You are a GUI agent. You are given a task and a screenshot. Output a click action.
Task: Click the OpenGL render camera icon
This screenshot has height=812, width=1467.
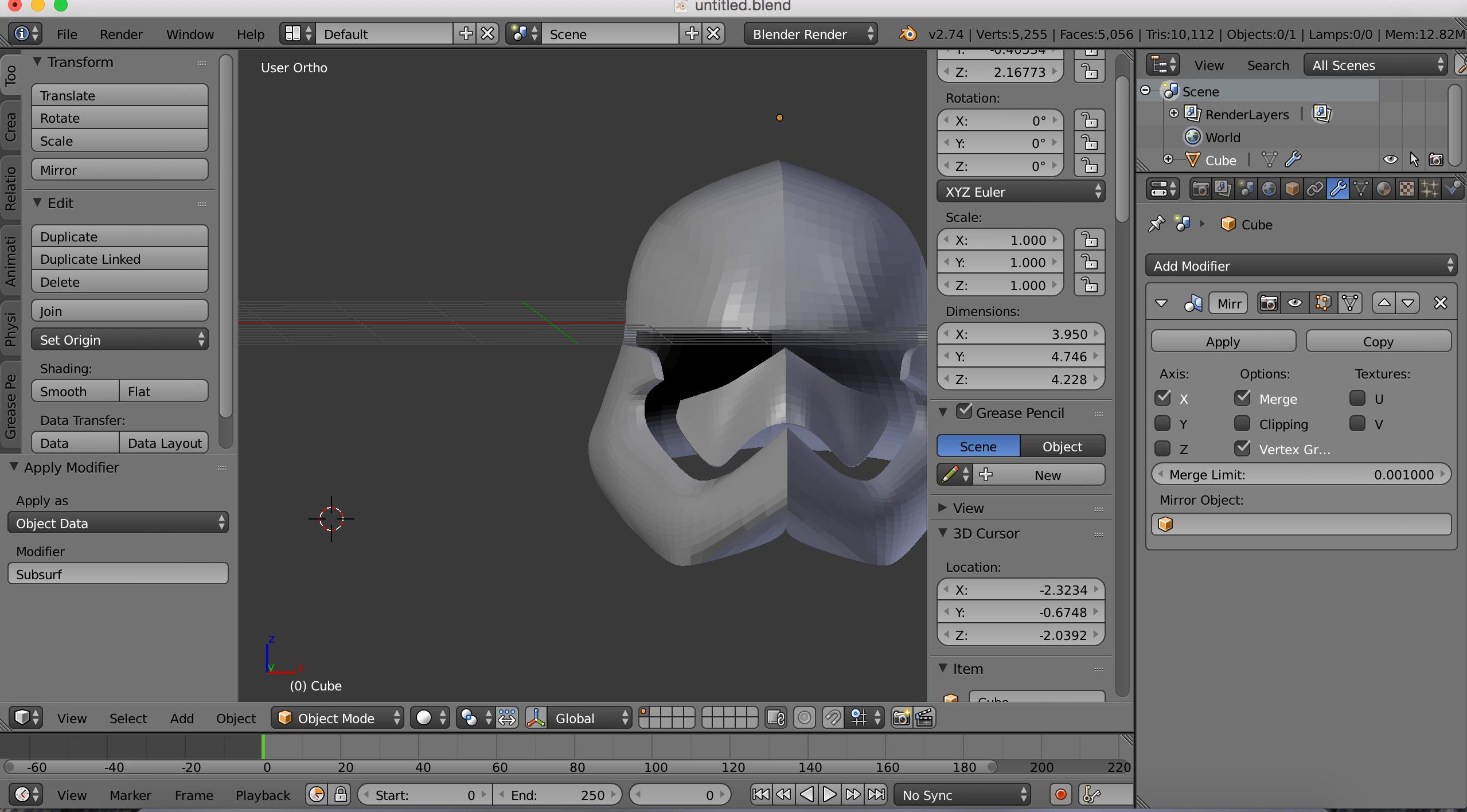pos(900,717)
